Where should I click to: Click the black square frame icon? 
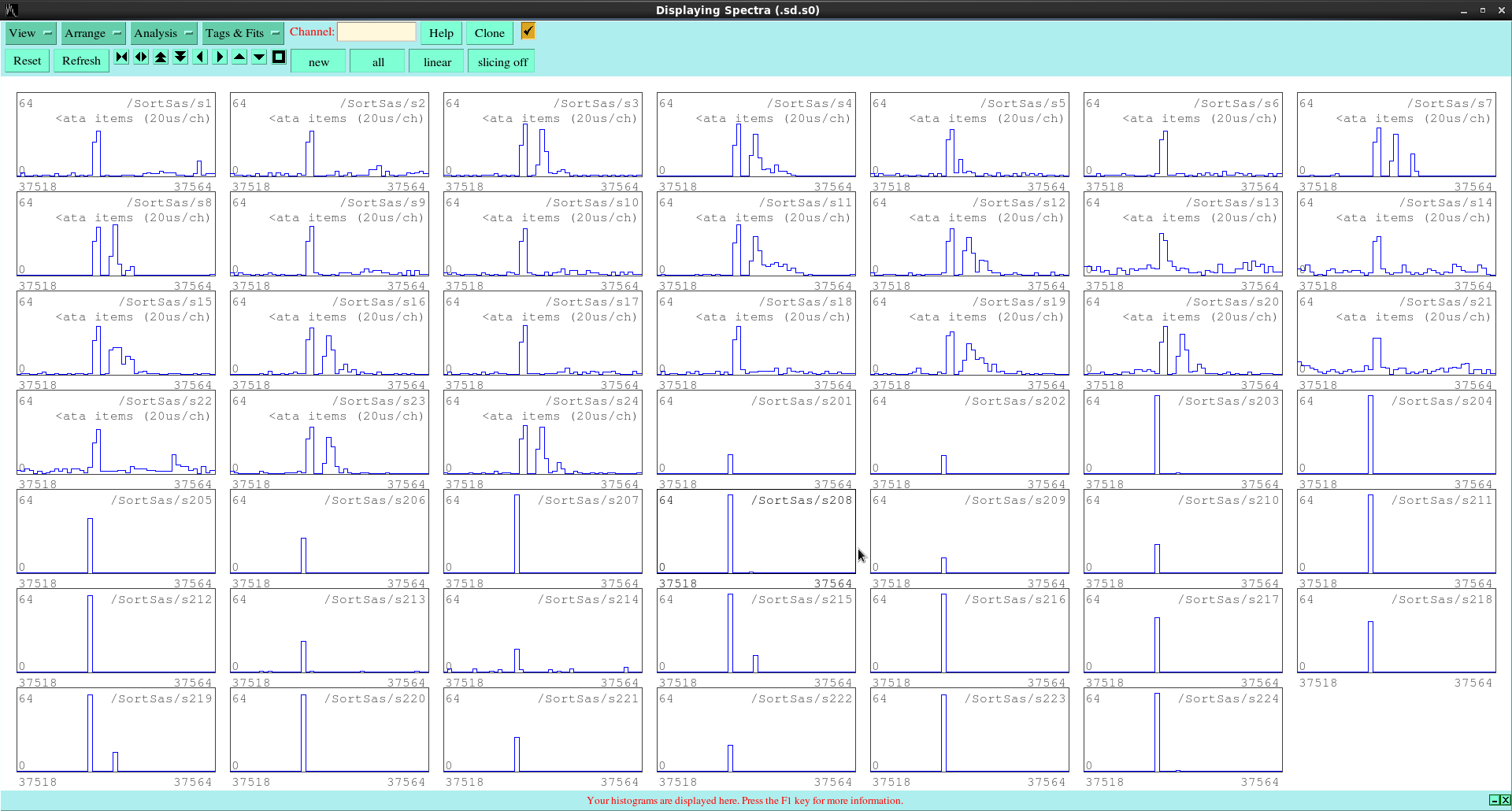click(279, 57)
